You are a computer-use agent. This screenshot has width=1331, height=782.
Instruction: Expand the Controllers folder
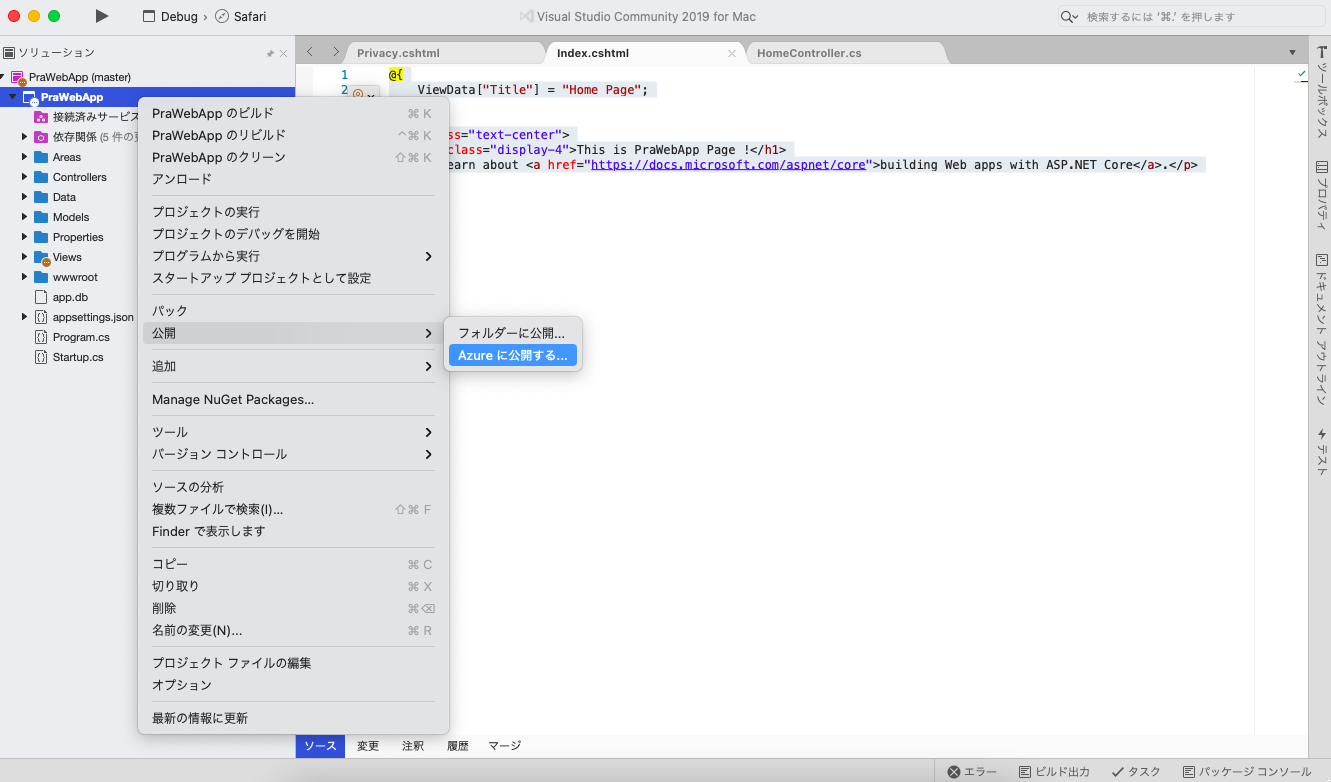[x=25, y=177]
